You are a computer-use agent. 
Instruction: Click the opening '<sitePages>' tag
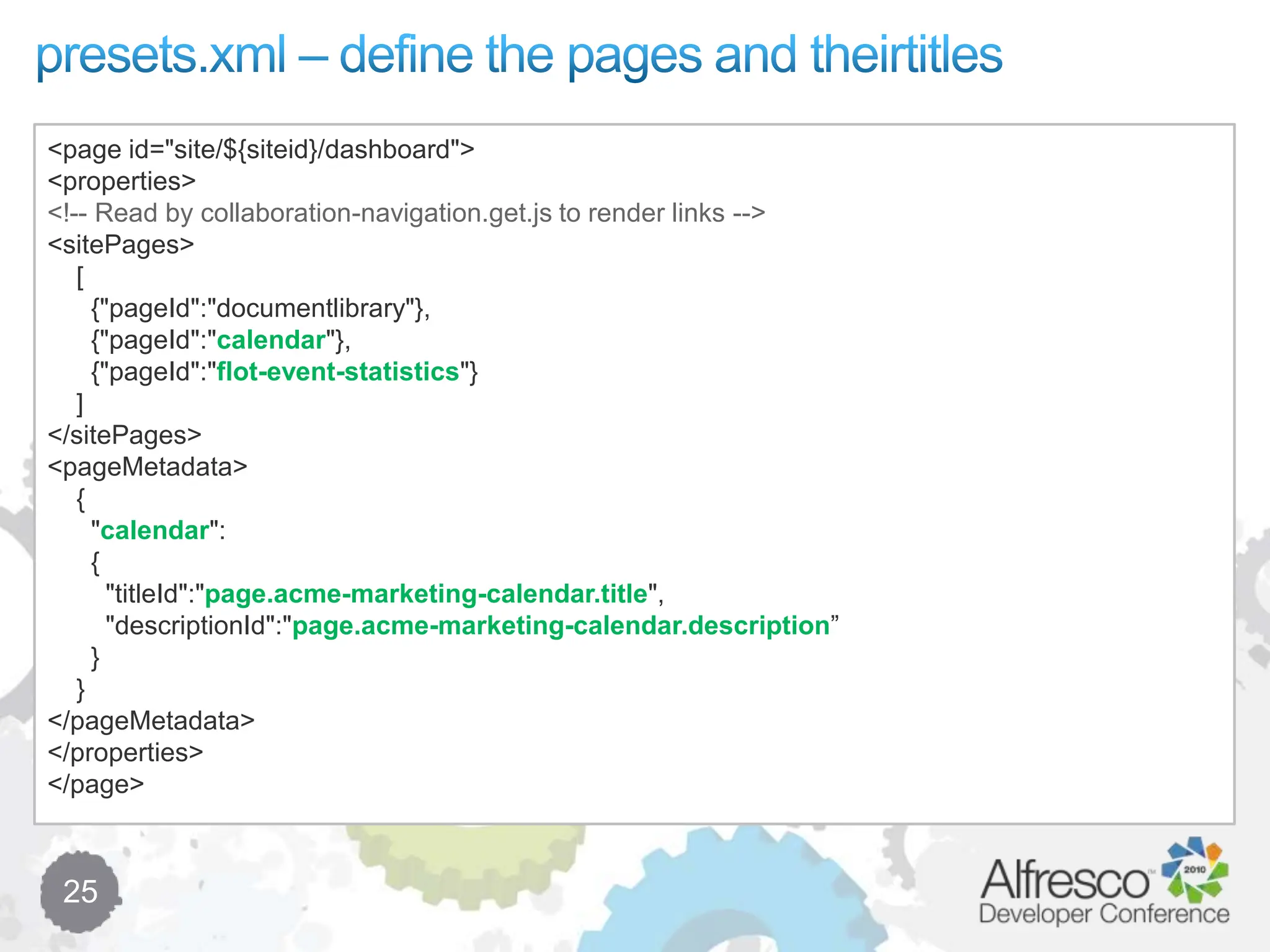pyautogui.click(x=121, y=245)
